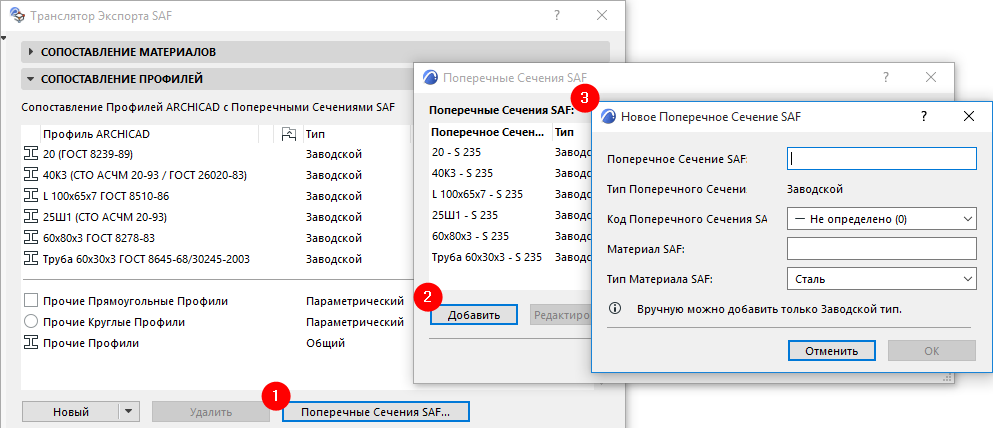Click circle icon of Прочие Круглые Профили
Viewport: 993px width, 428px height.
tap(30, 322)
